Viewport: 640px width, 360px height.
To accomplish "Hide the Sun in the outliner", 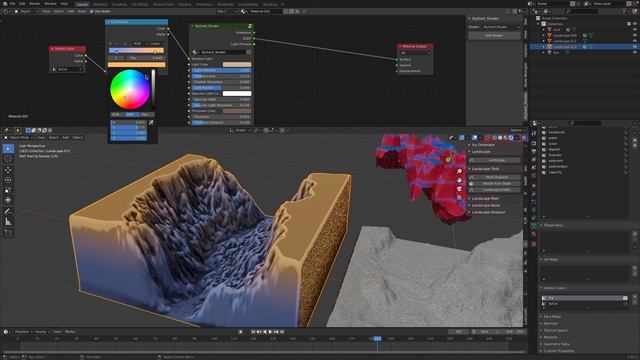I will pyautogui.click(x=634, y=52).
